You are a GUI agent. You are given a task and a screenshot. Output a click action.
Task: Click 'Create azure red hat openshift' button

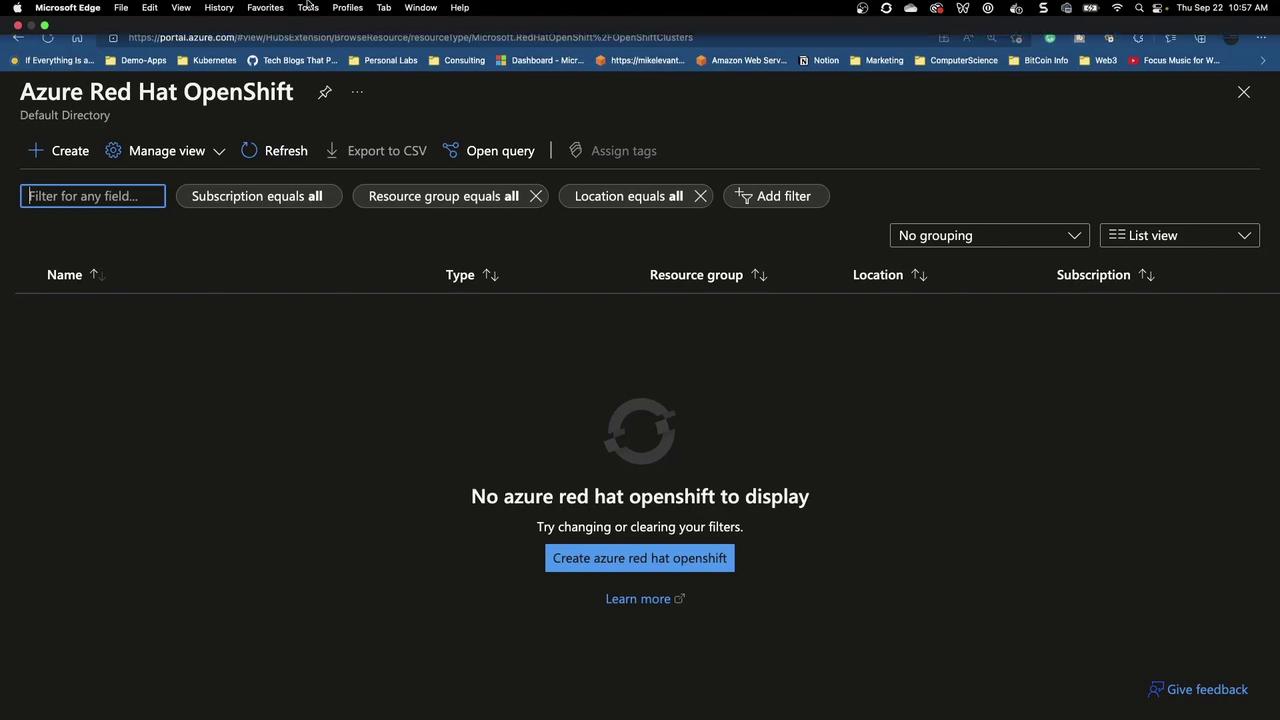640,558
